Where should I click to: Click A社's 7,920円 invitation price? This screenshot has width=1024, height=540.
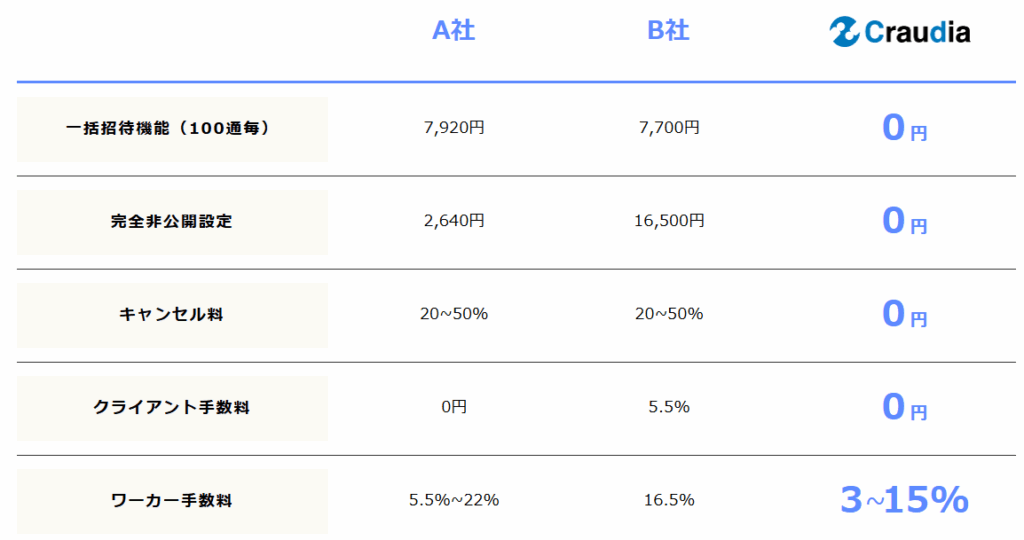(x=454, y=128)
